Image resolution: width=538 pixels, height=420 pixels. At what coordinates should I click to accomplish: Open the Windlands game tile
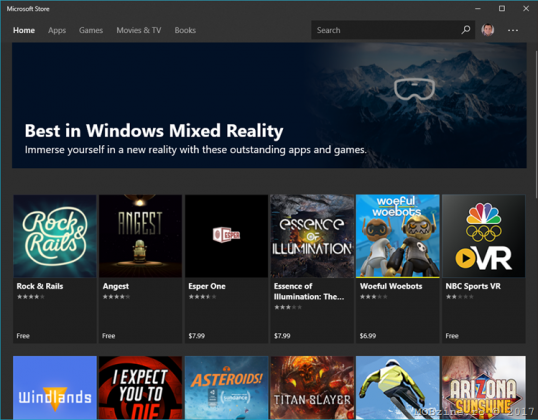(x=55, y=387)
